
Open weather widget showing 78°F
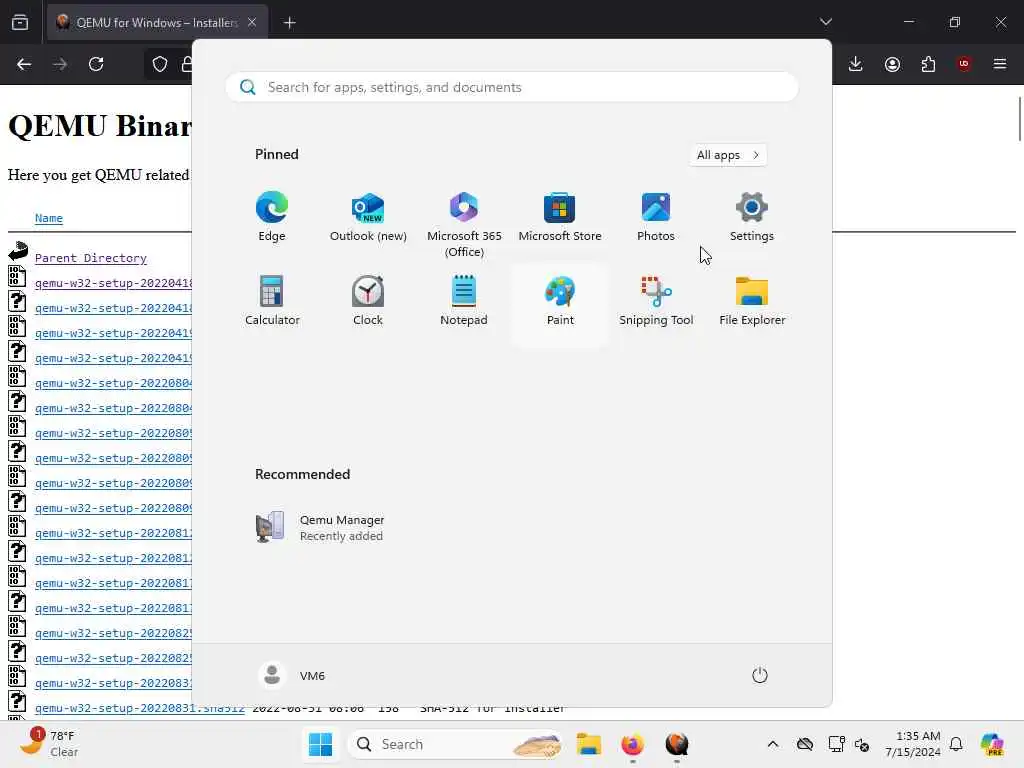[49, 744]
